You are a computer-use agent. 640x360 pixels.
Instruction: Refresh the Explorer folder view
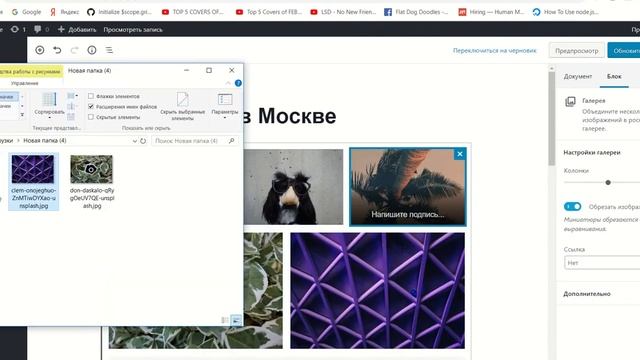coord(143,141)
